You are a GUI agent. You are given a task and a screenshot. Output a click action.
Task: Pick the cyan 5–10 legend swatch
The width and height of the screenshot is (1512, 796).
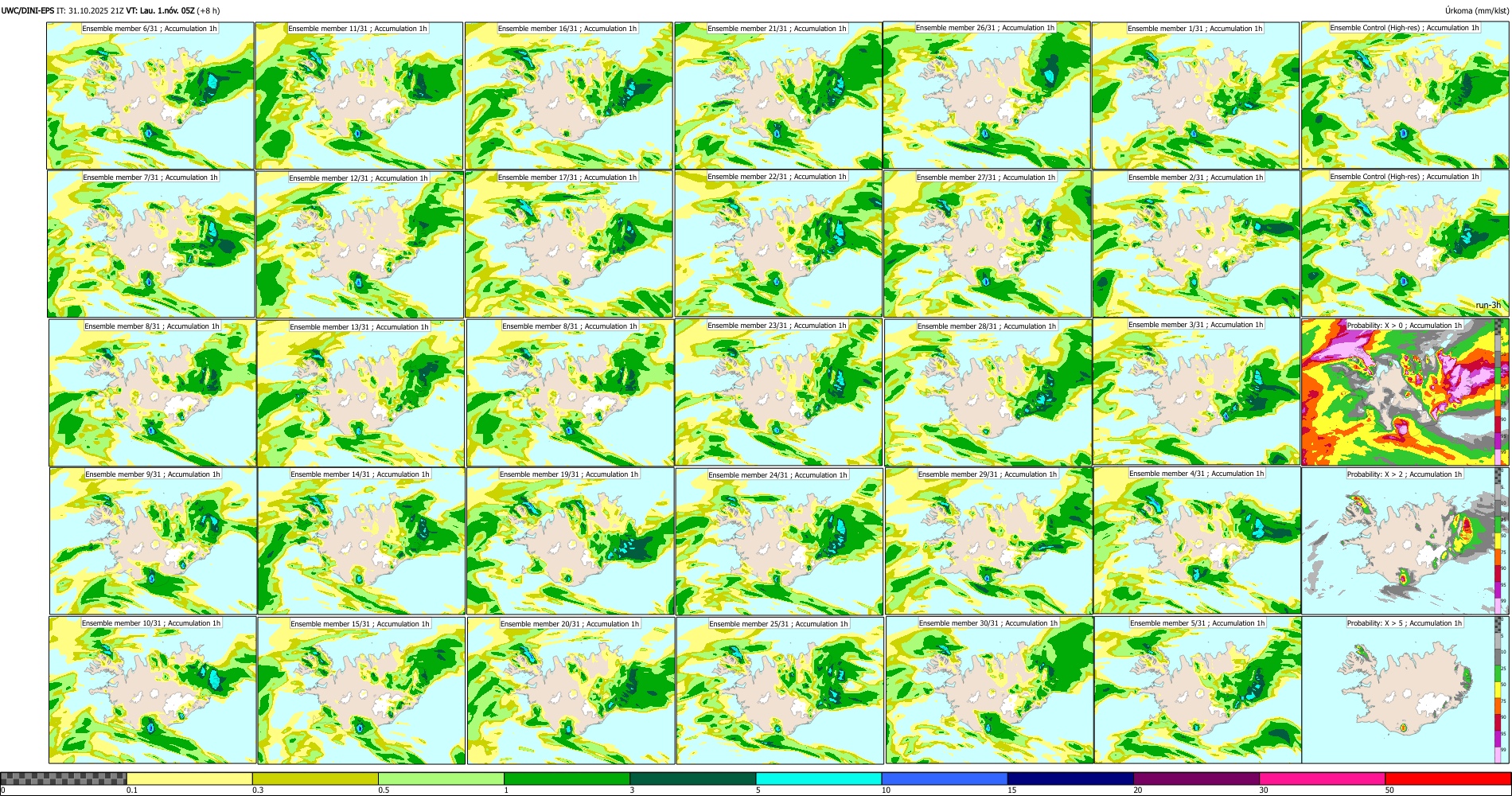click(x=819, y=778)
